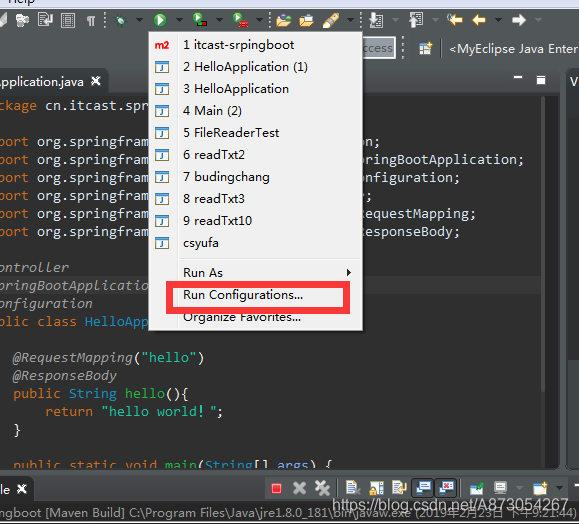This screenshot has height=524, width=579.
Task: Click the editor vertical scrollbar
Action: (x=543, y=244)
